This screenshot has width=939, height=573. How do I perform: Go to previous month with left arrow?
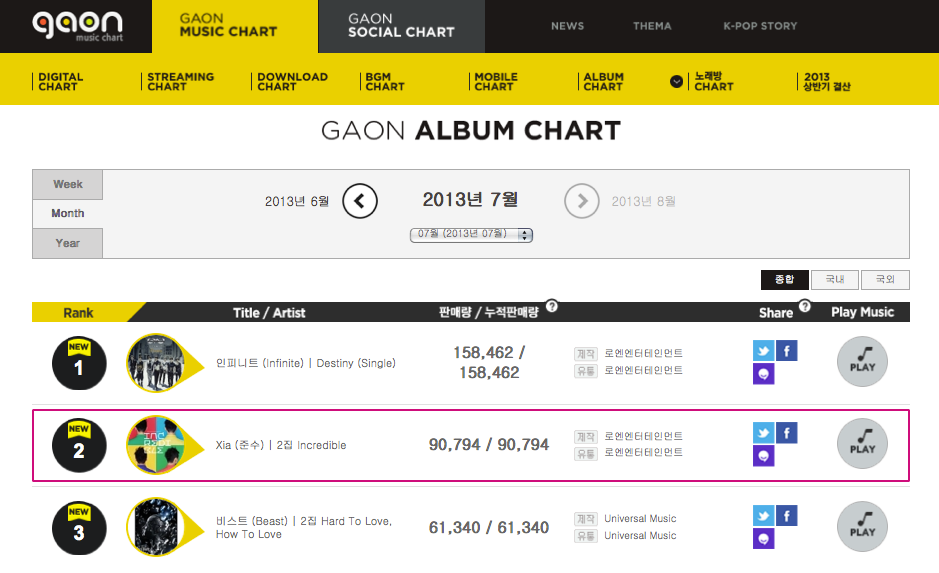coord(360,201)
